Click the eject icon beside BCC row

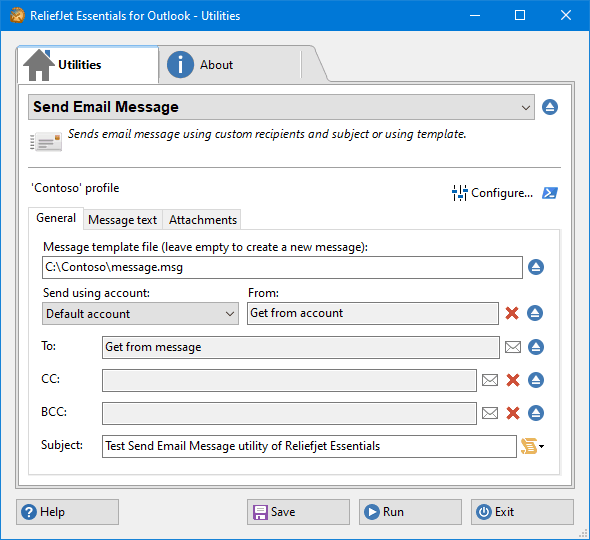point(536,413)
